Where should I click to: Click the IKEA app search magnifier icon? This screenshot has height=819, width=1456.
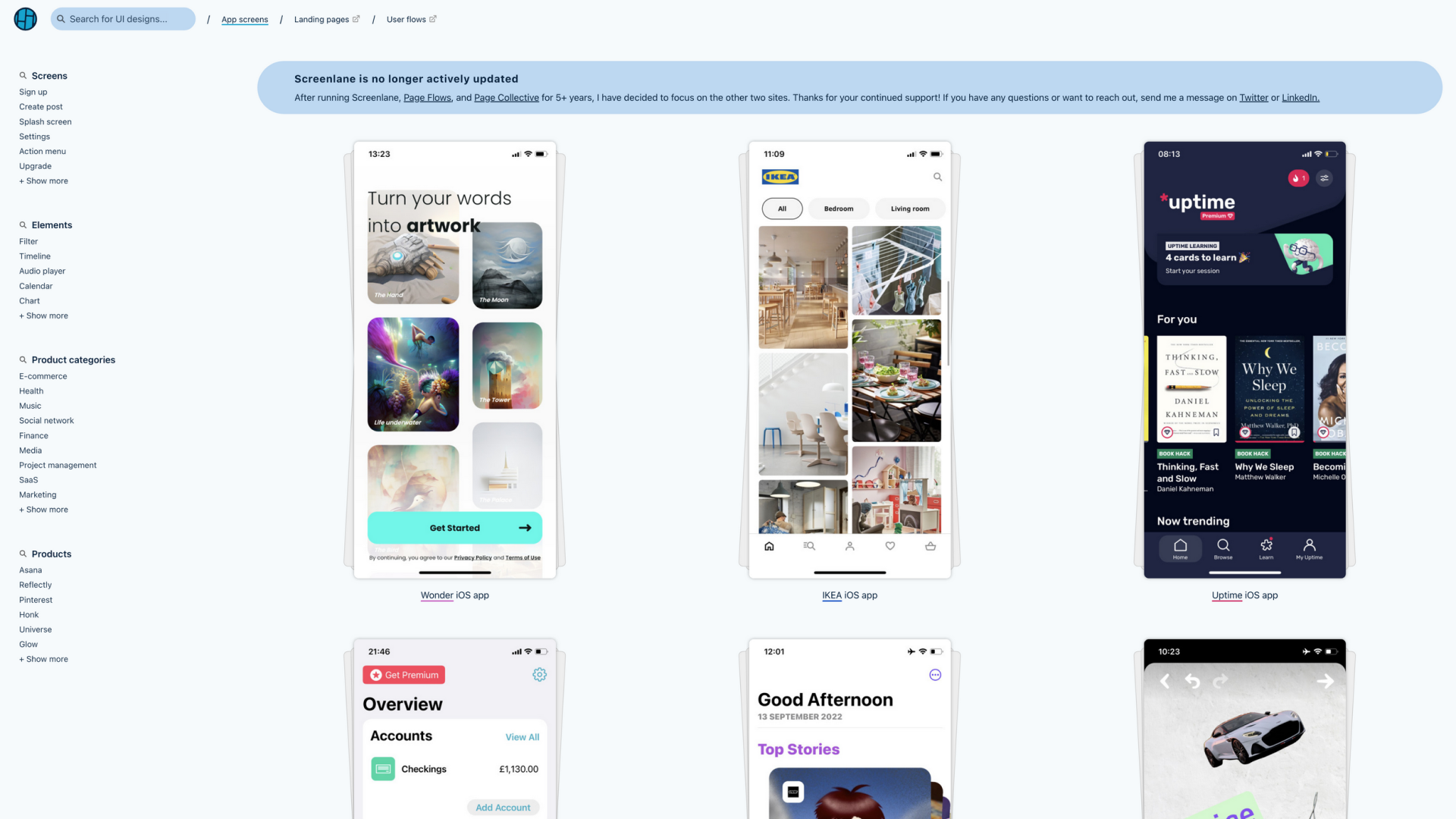click(937, 177)
